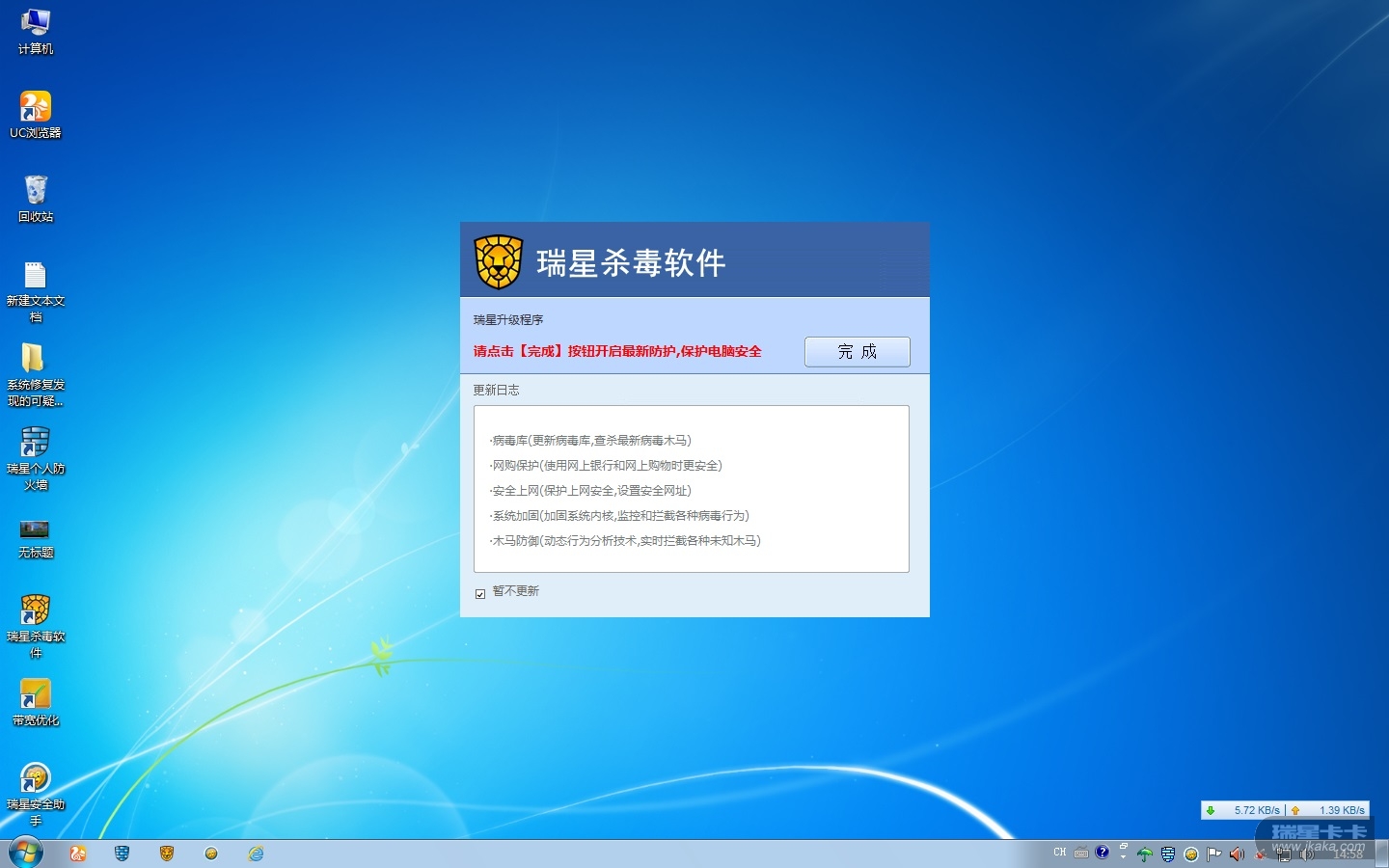Click the 瑞星杀毒软件 dialog title
Image resolution: width=1389 pixels, height=868 pixels.
pos(631,262)
